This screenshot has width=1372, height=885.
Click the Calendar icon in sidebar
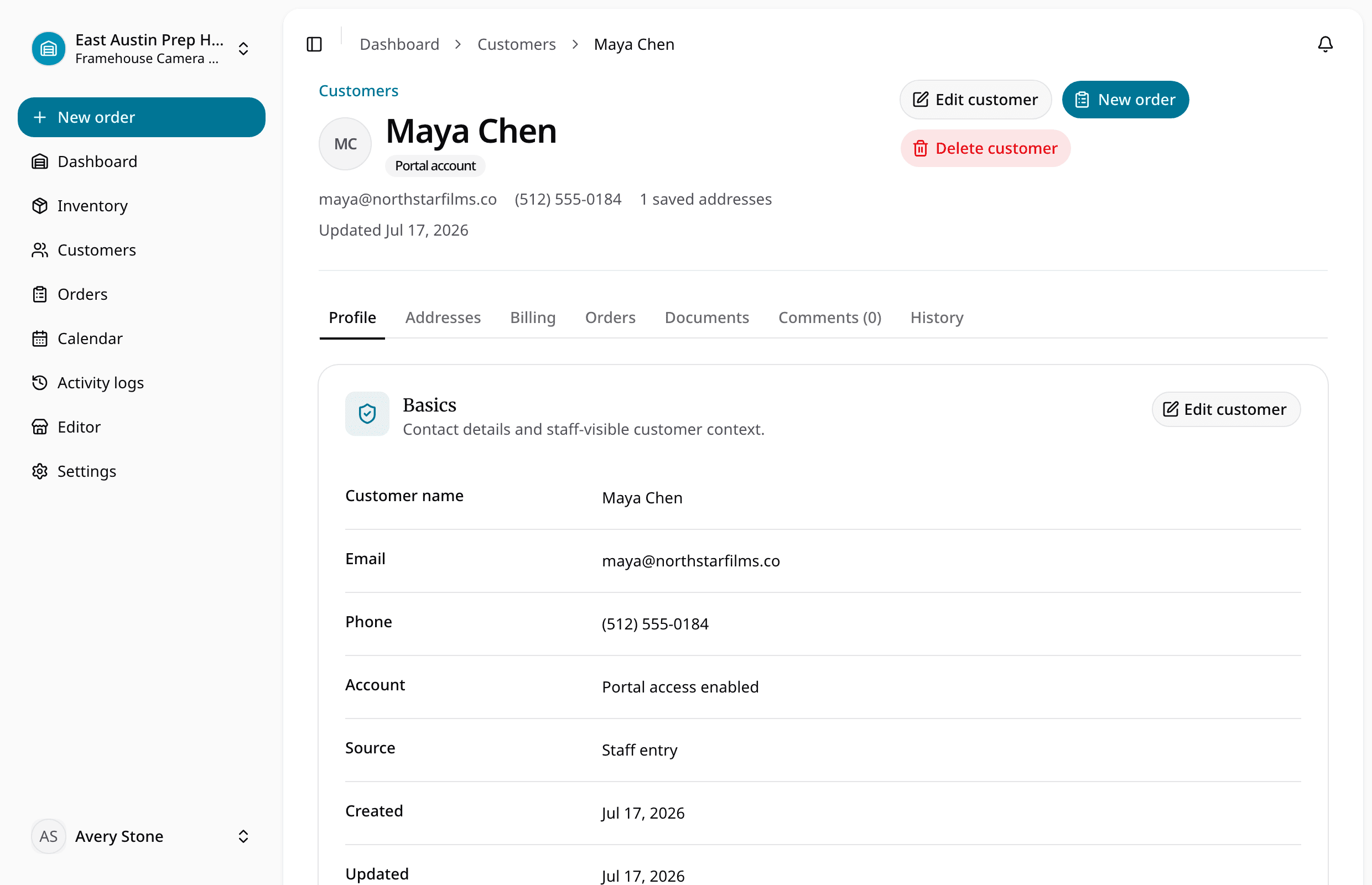click(x=40, y=339)
